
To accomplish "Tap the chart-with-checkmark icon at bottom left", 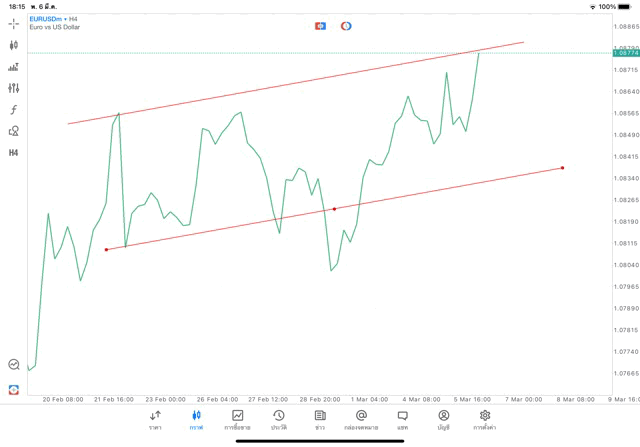I will pos(13,365).
